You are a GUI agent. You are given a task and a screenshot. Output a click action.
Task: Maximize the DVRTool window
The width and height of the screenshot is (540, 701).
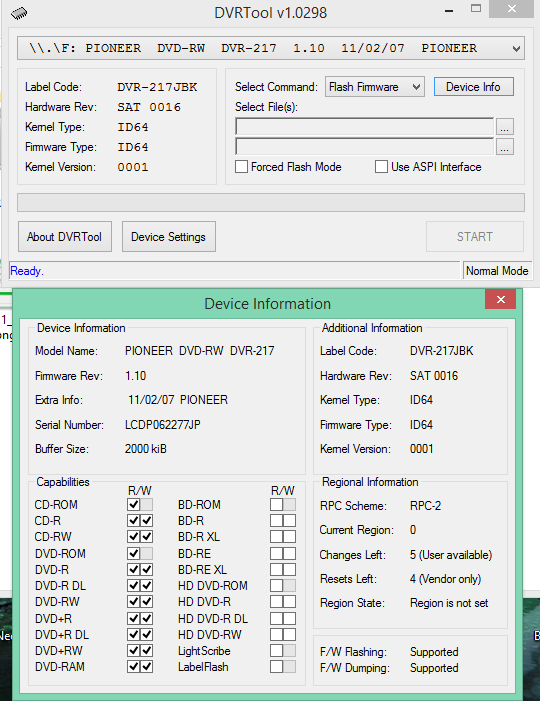[476, 9]
